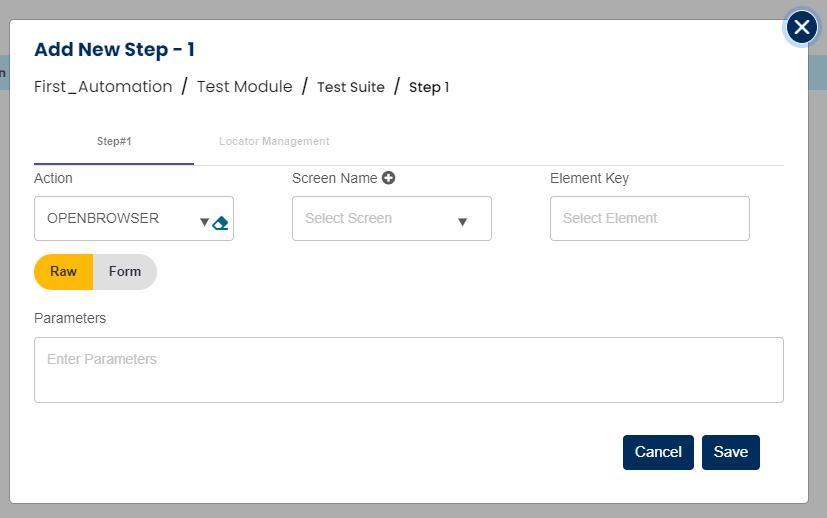
Task: Switch parameters mode to Raw
Action: [x=64, y=271]
